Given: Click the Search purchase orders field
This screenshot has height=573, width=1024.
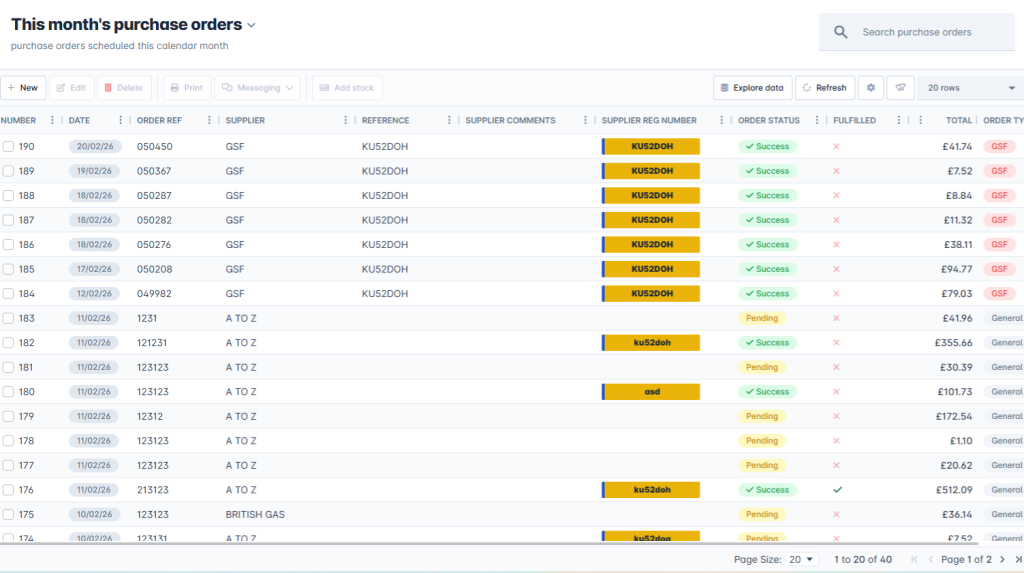Looking at the screenshot, I should [x=917, y=32].
